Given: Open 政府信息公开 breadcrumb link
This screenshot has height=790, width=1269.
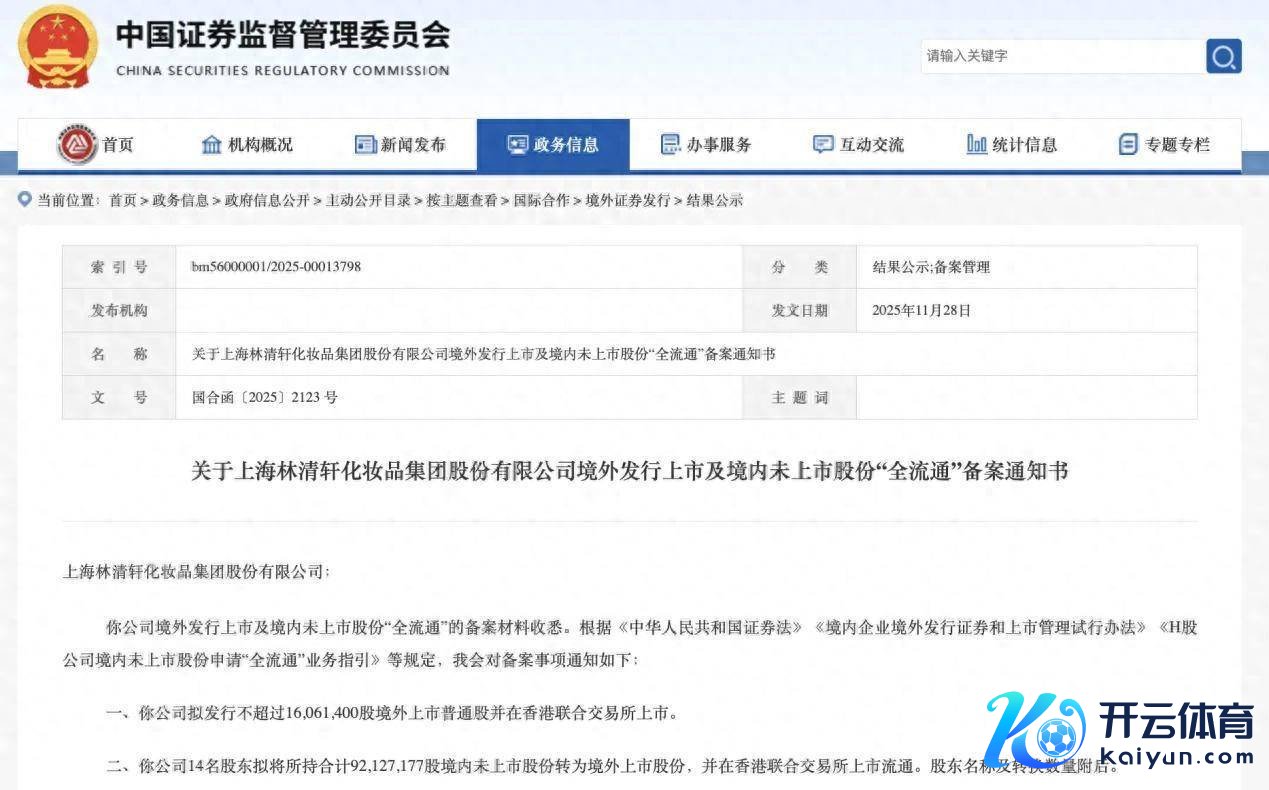Looking at the screenshot, I should 267,200.
